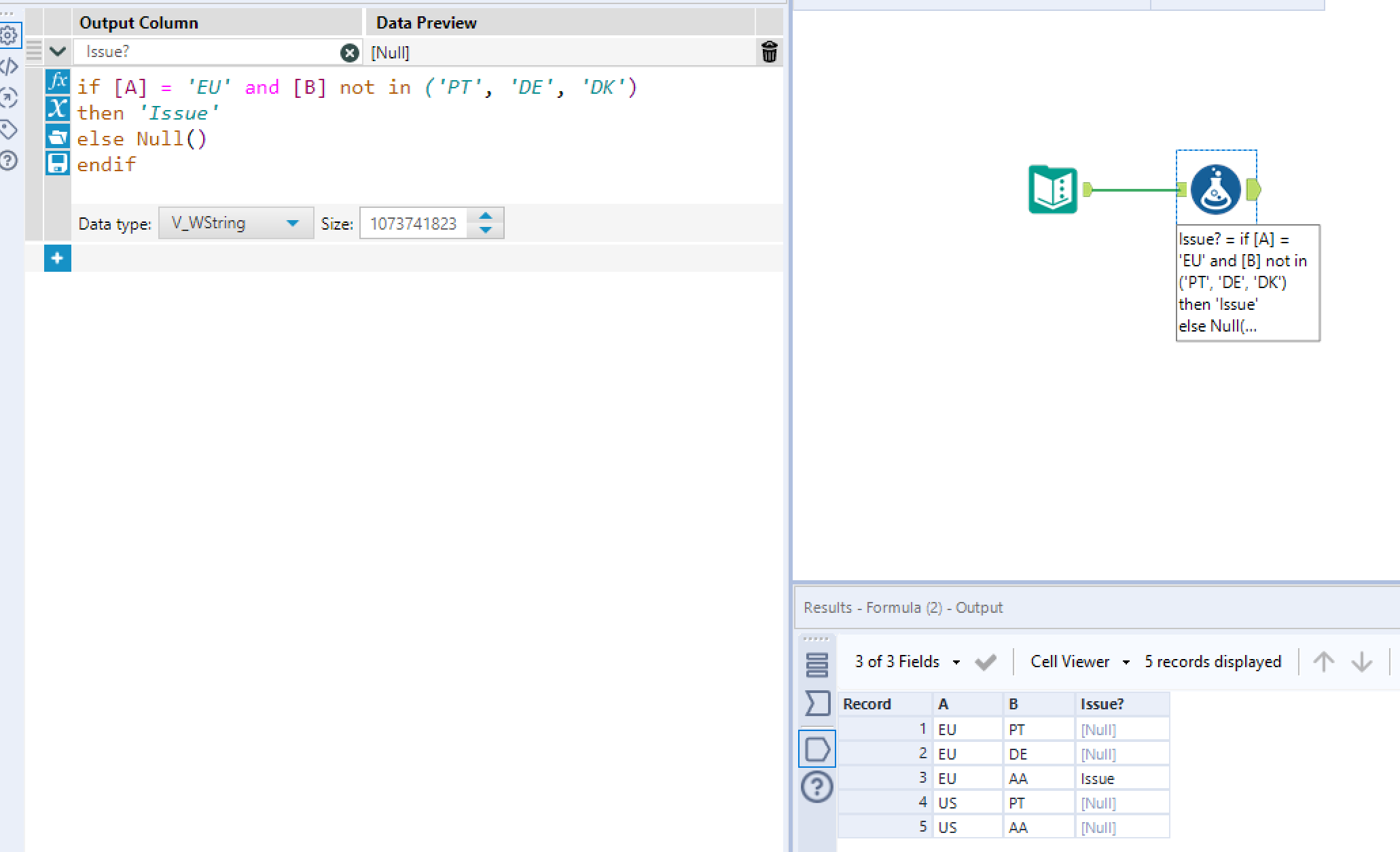Collapse the Issue? expression with chevron
1400x852 pixels.
[58, 52]
